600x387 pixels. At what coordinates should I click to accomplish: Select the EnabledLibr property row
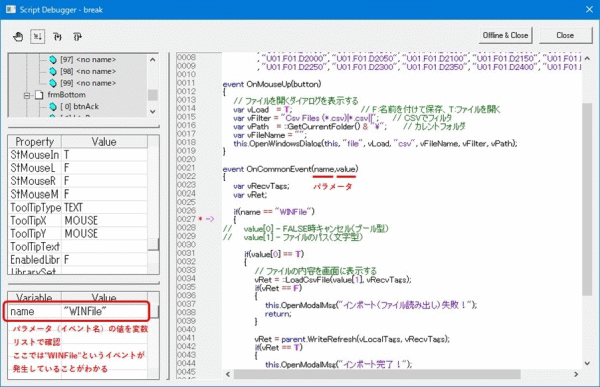(78, 260)
